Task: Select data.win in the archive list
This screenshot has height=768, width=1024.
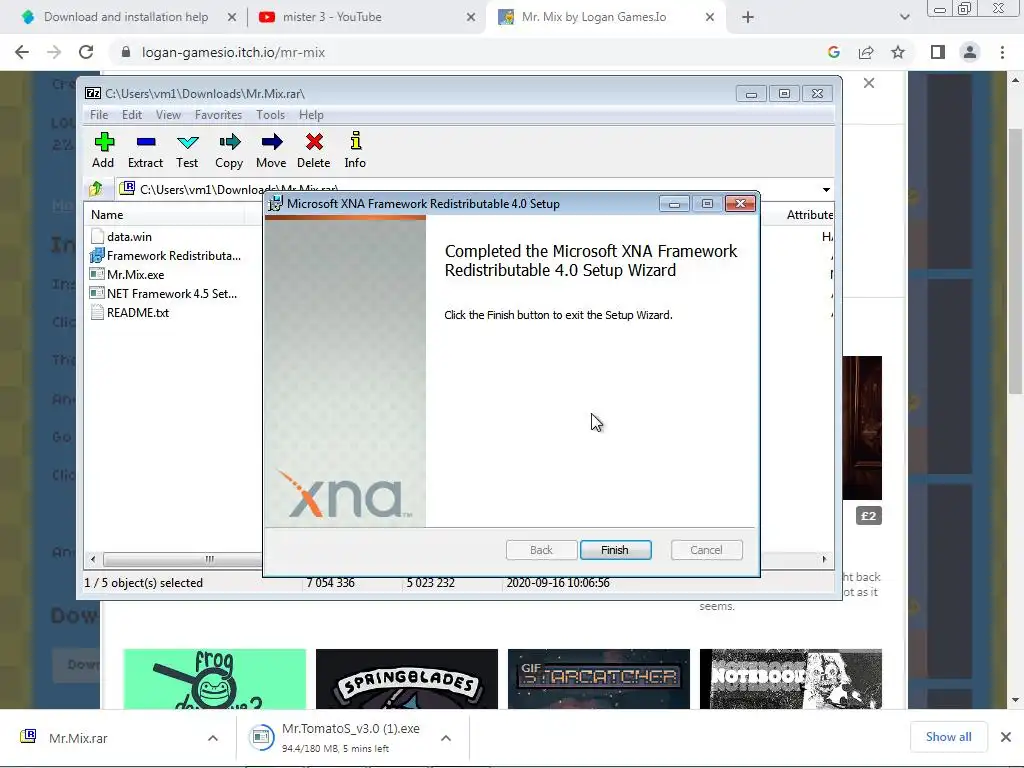Action: point(129,237)
